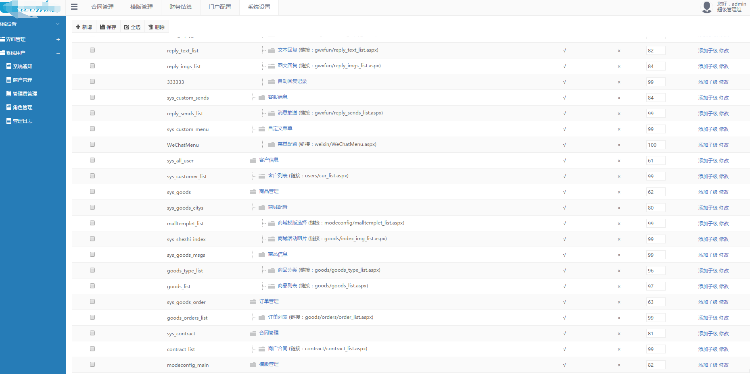The width and height of the screenshot is (750, 374).
Task: Click folder icon in mailtemplet_list row
Action: (271, 223)
